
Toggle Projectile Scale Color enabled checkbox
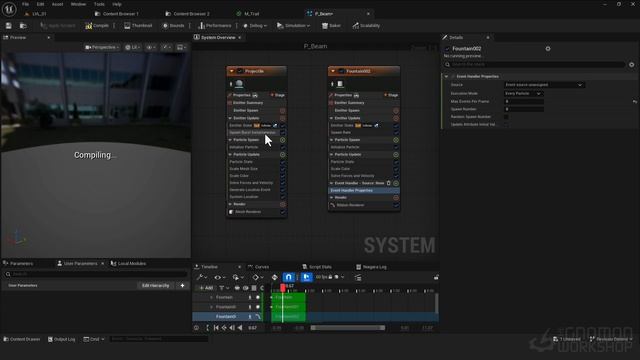282,176
